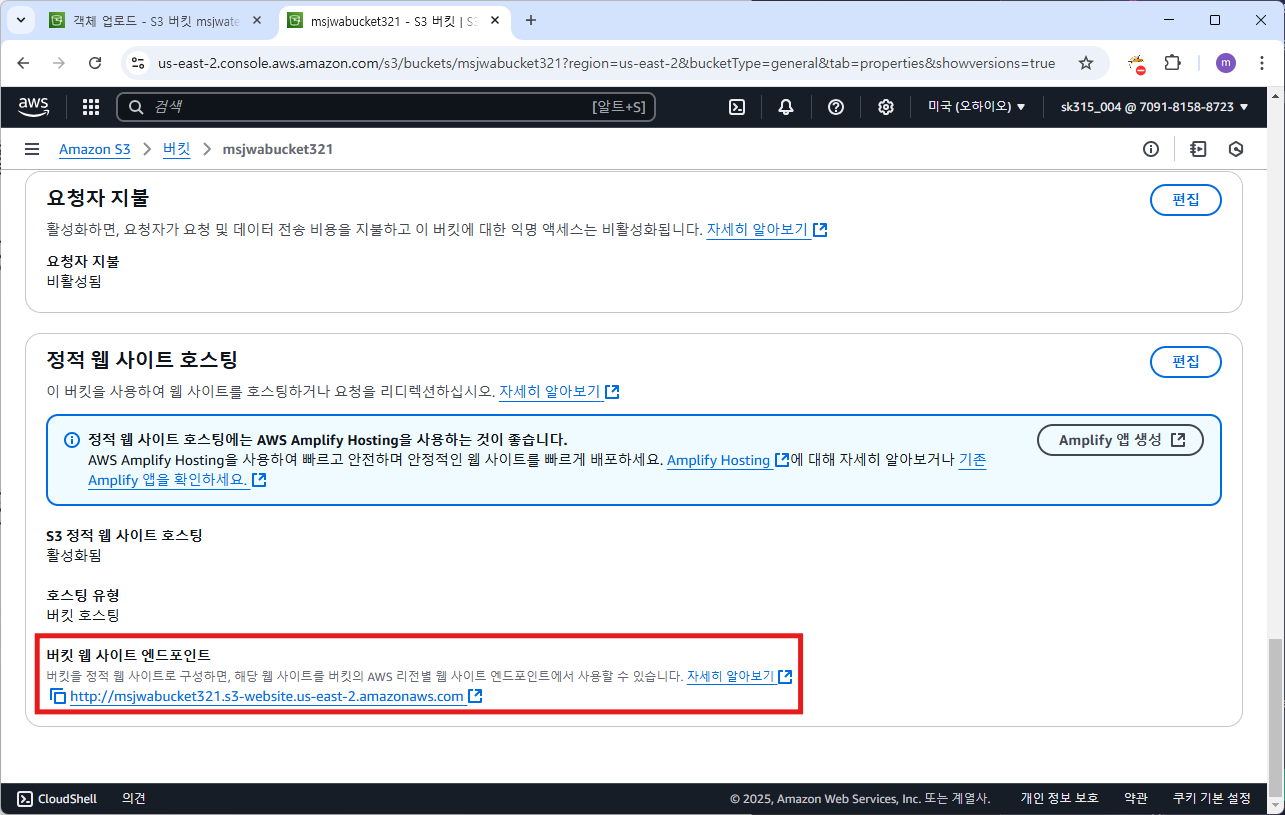The width and height of the screenshot is (1285, 815).
Task: Open 개인 정보 보호 footer link
Action: (1059, 798)
